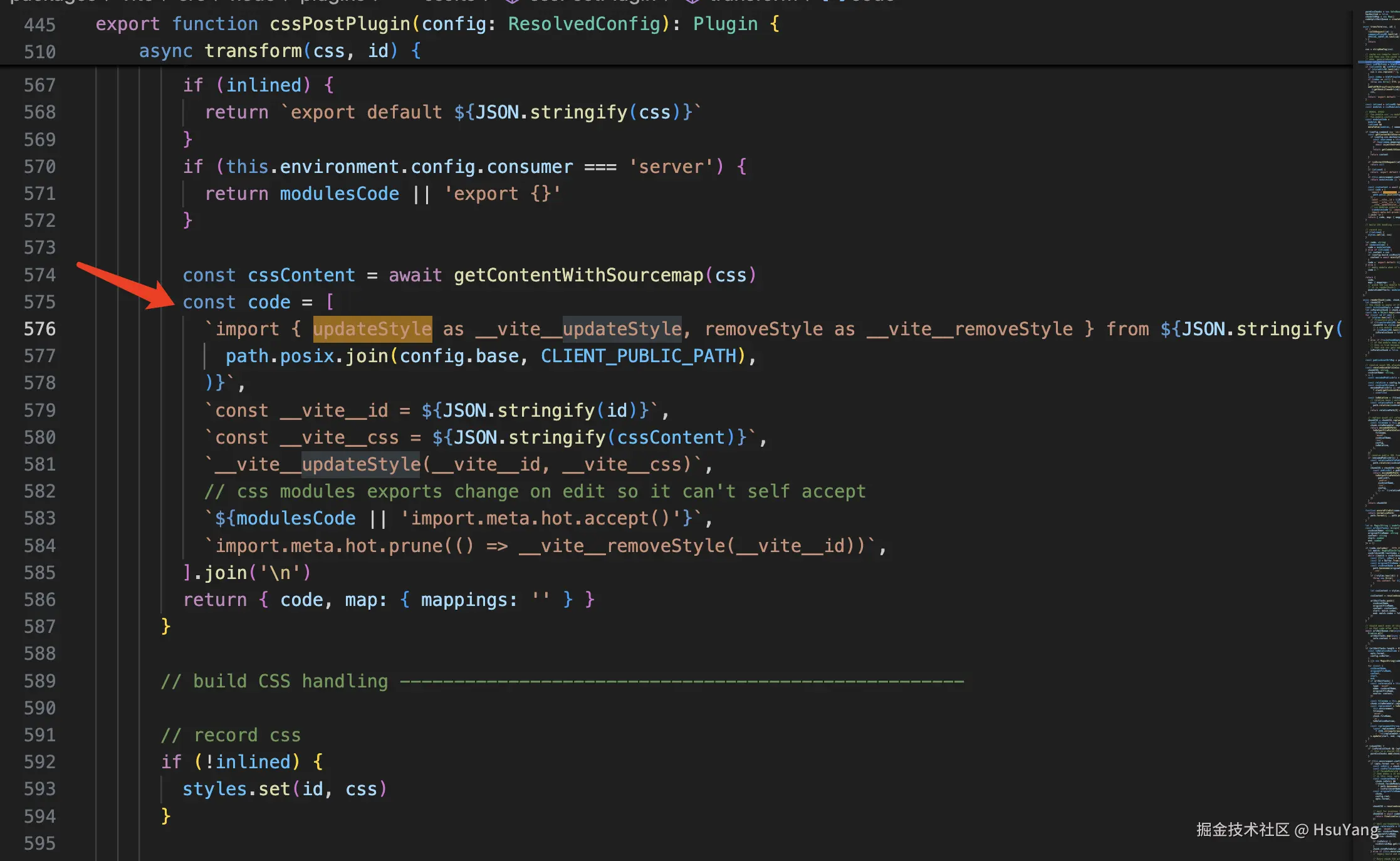Click line number 567 in gutter
The image size is (1400, 861).
click(x=39, y=85)
